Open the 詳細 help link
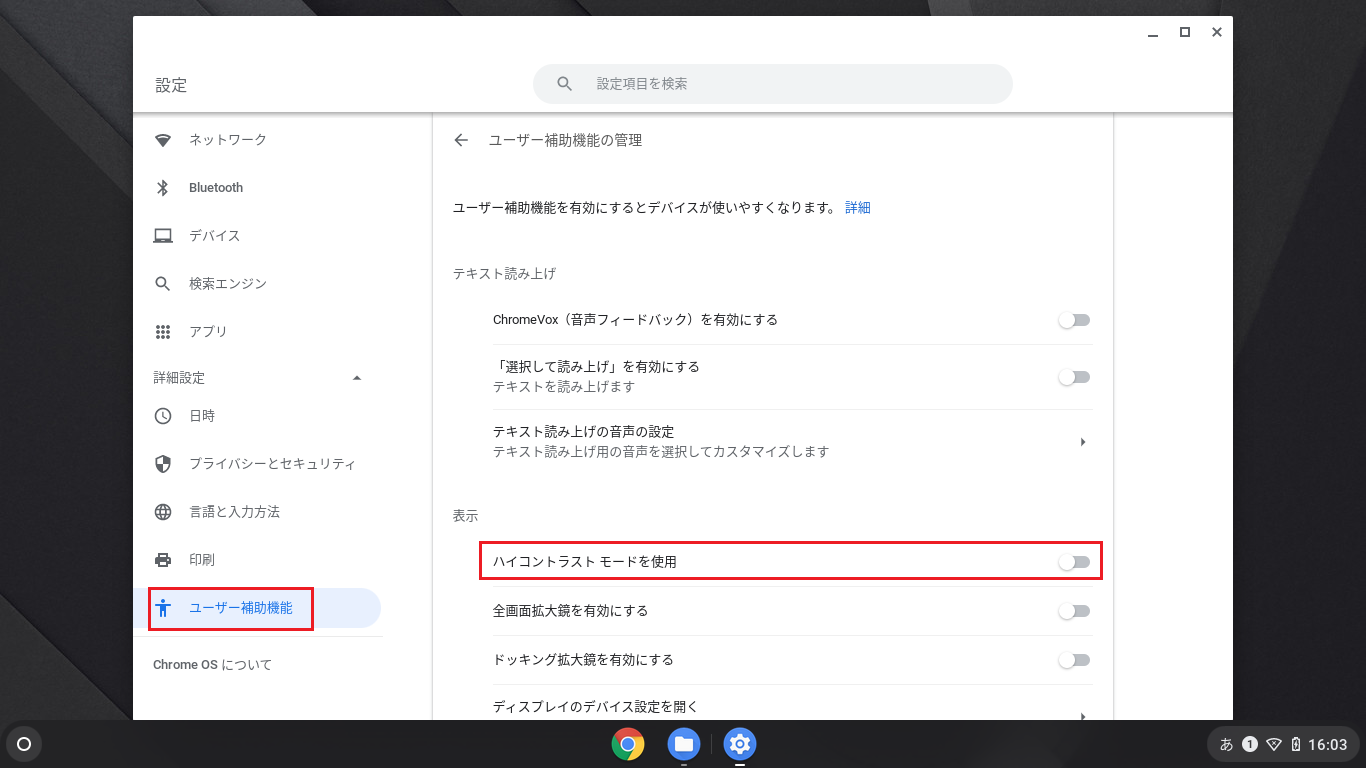 point(858,208)
